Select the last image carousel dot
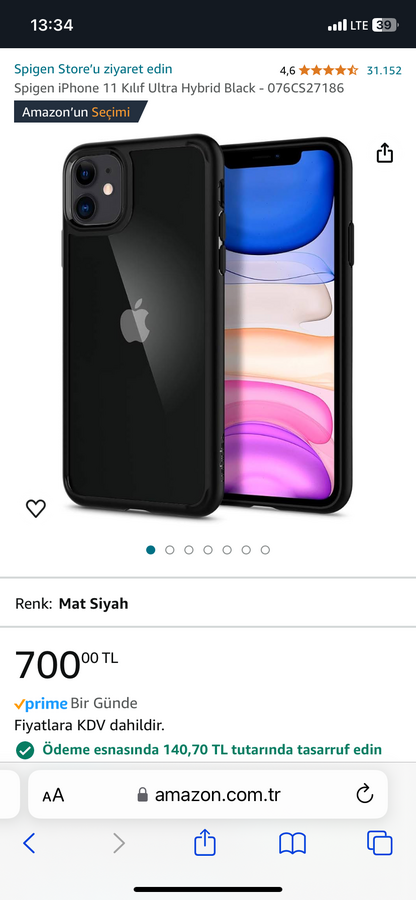Image resolution: width=416 pixels, height=900 pixels. tap(265, 550)
